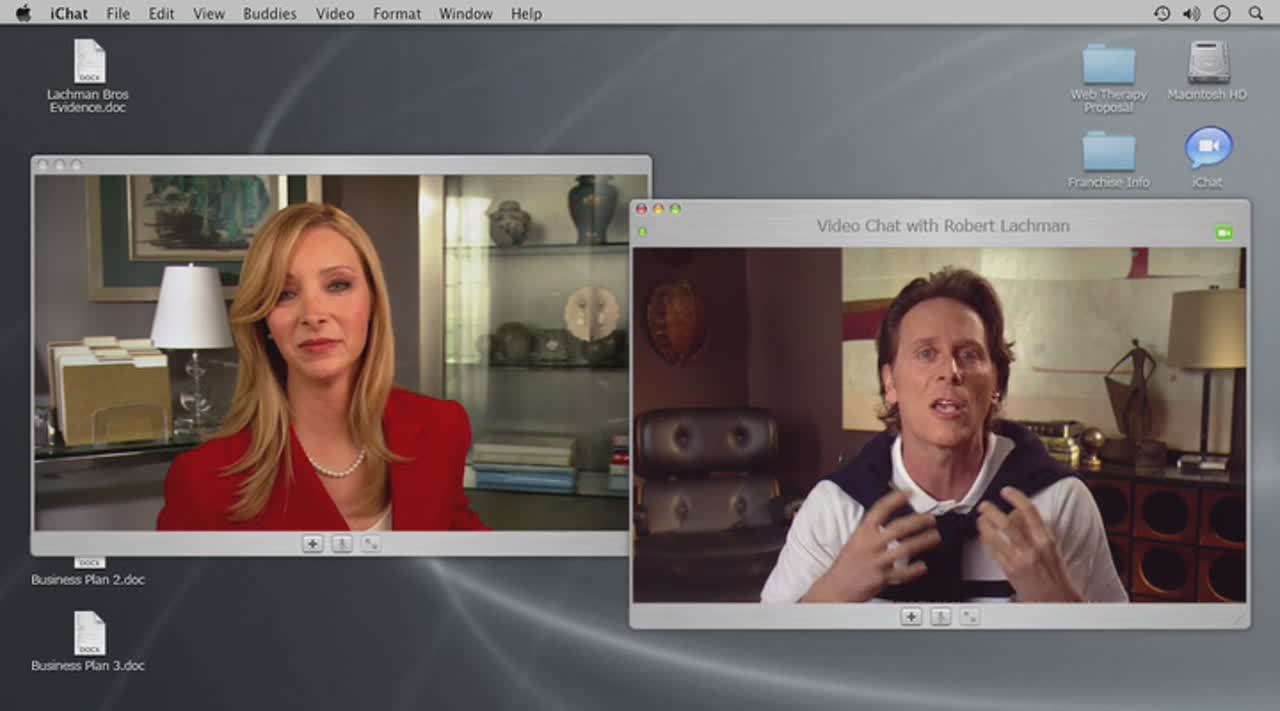Open the Web Therapy Proposal folder
This screenshot has height=711, width=1280.
[x=1108, y=65]
